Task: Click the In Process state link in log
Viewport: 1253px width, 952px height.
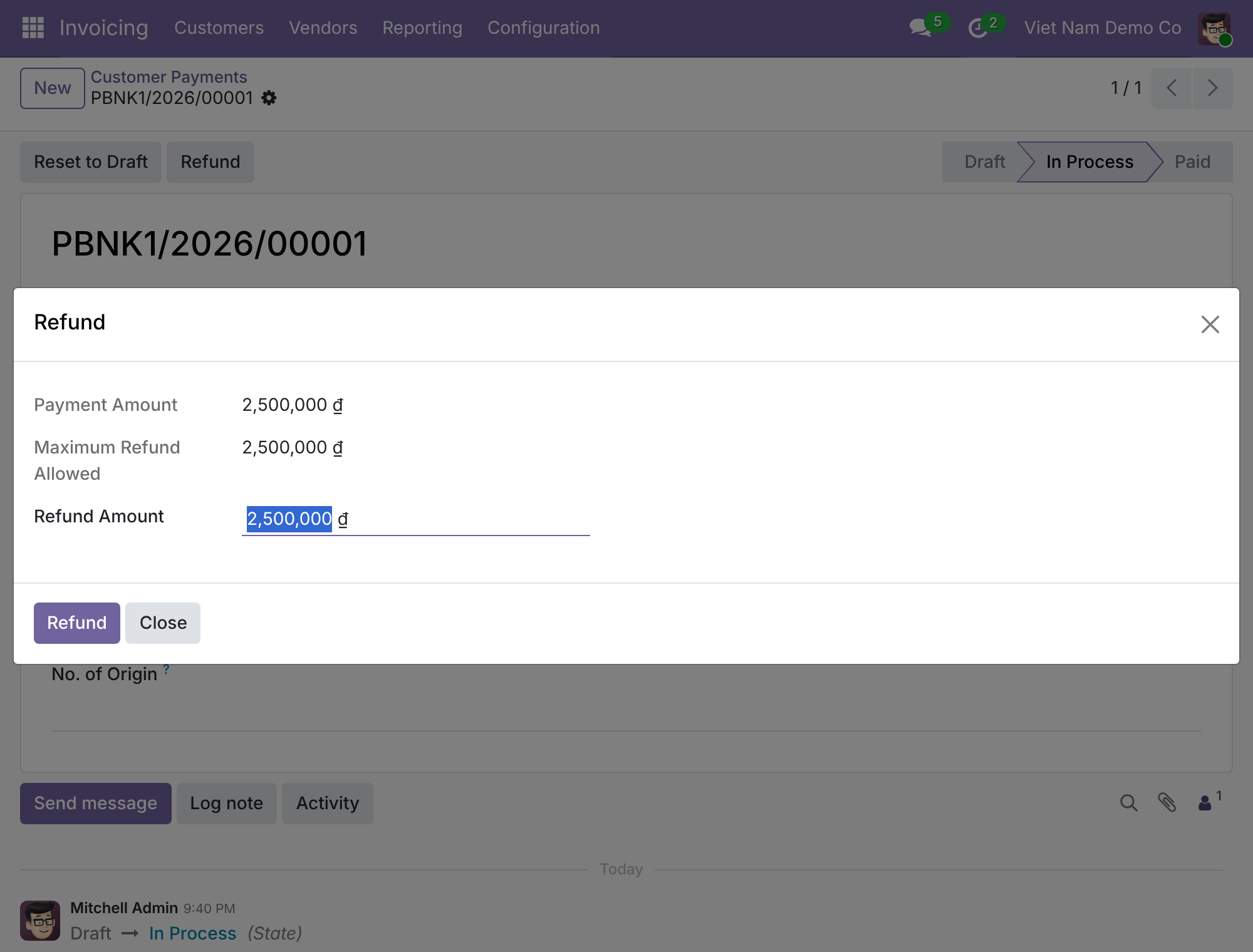Action: coord(193,933)
